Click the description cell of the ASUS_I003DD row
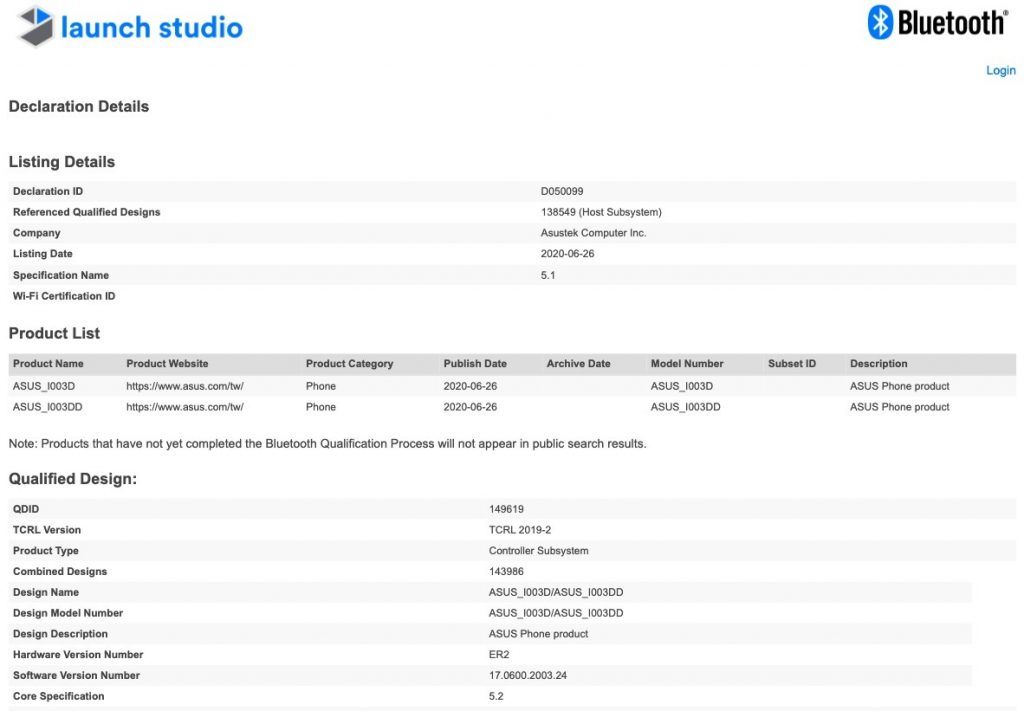1024x711 pixels. pyautogui.click(x=899, y=407)
